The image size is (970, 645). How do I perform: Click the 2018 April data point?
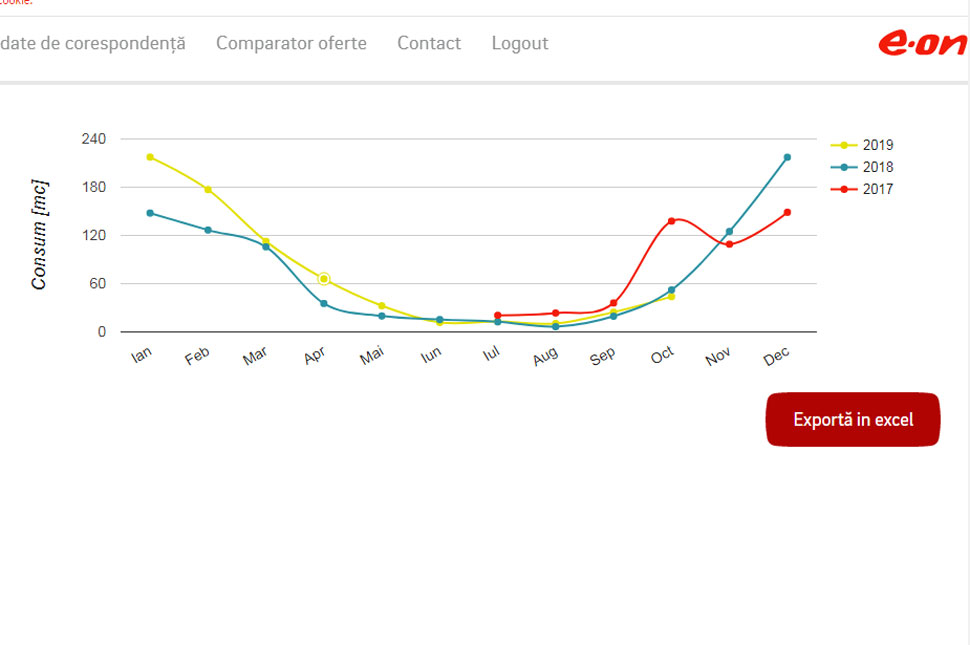(x=324, y=304)
